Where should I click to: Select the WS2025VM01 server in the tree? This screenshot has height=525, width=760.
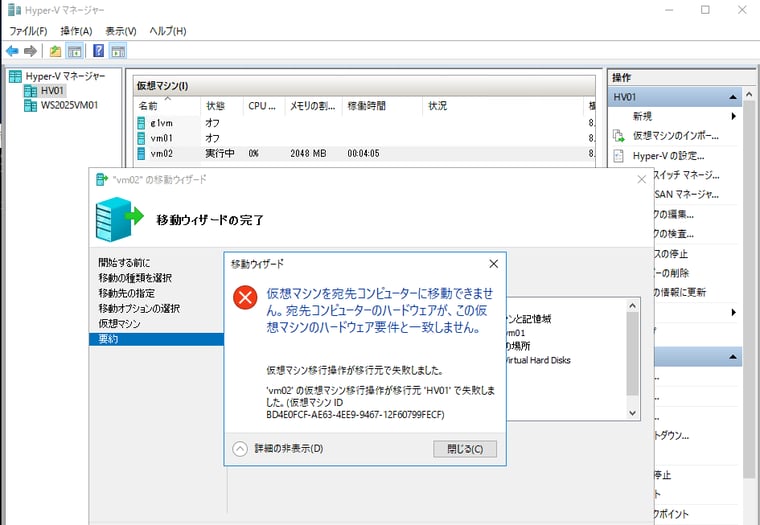(x=69, y=105)
